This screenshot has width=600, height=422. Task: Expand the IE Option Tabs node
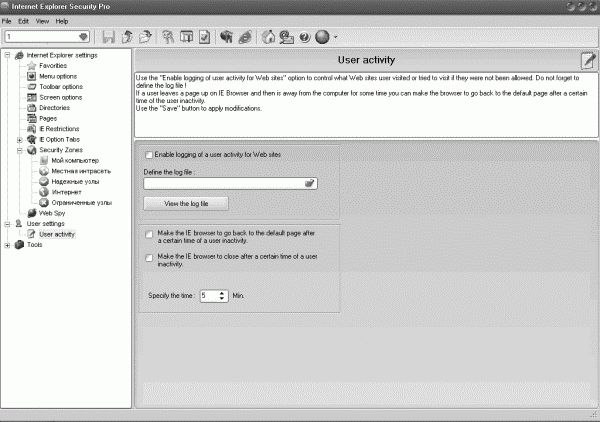(20, 139)
